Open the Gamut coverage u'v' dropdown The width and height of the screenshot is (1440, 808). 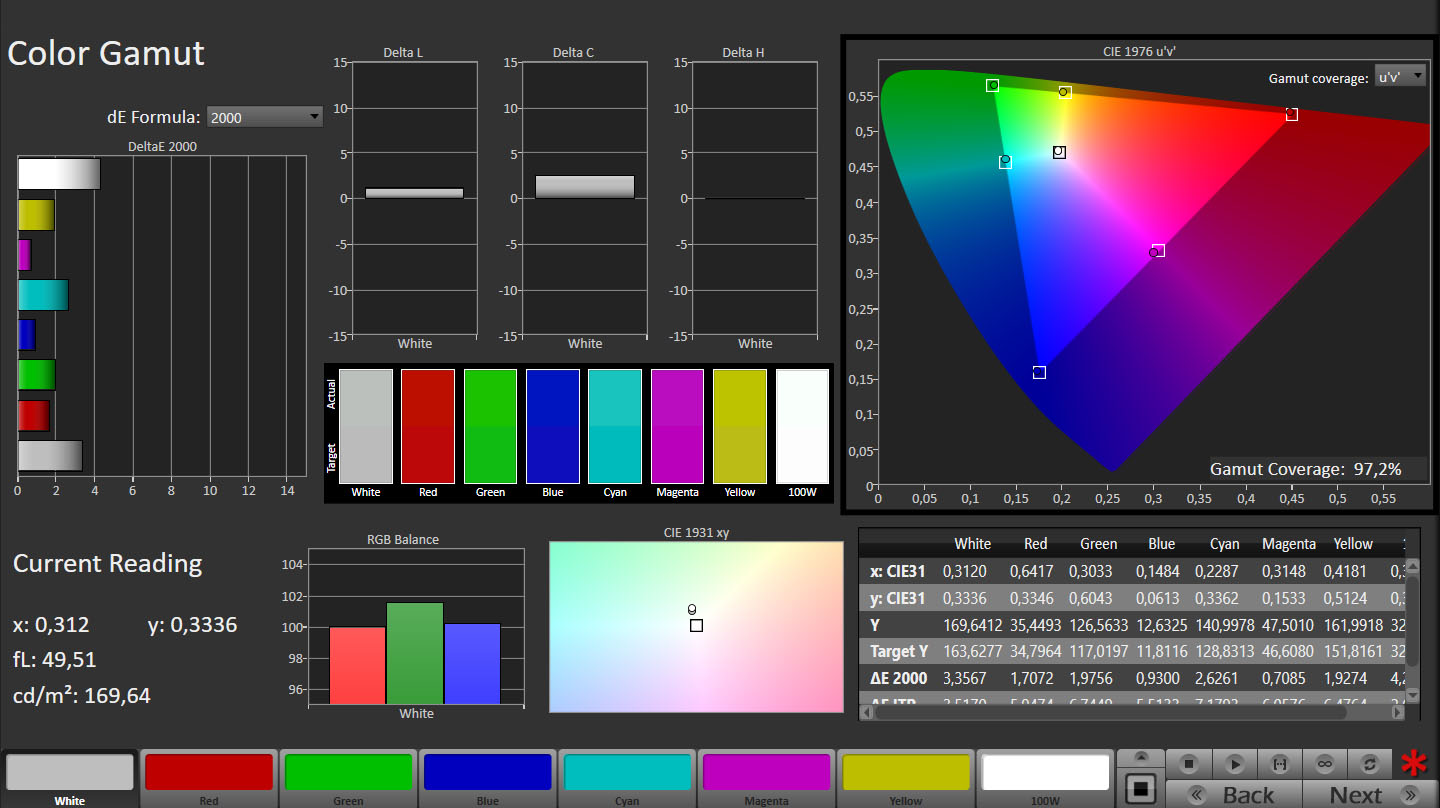(x=1400, y=76)
